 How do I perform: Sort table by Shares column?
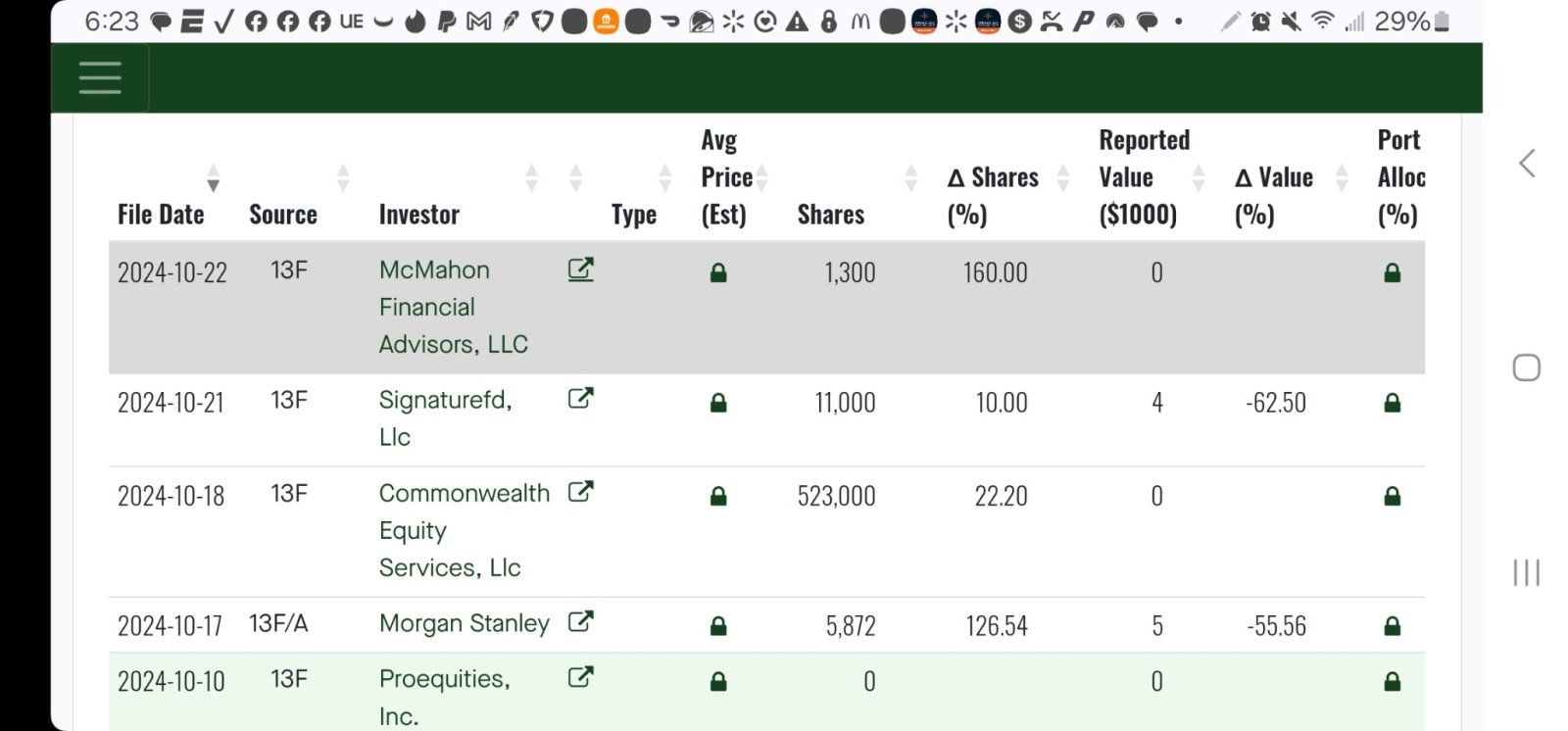(910, 177)
